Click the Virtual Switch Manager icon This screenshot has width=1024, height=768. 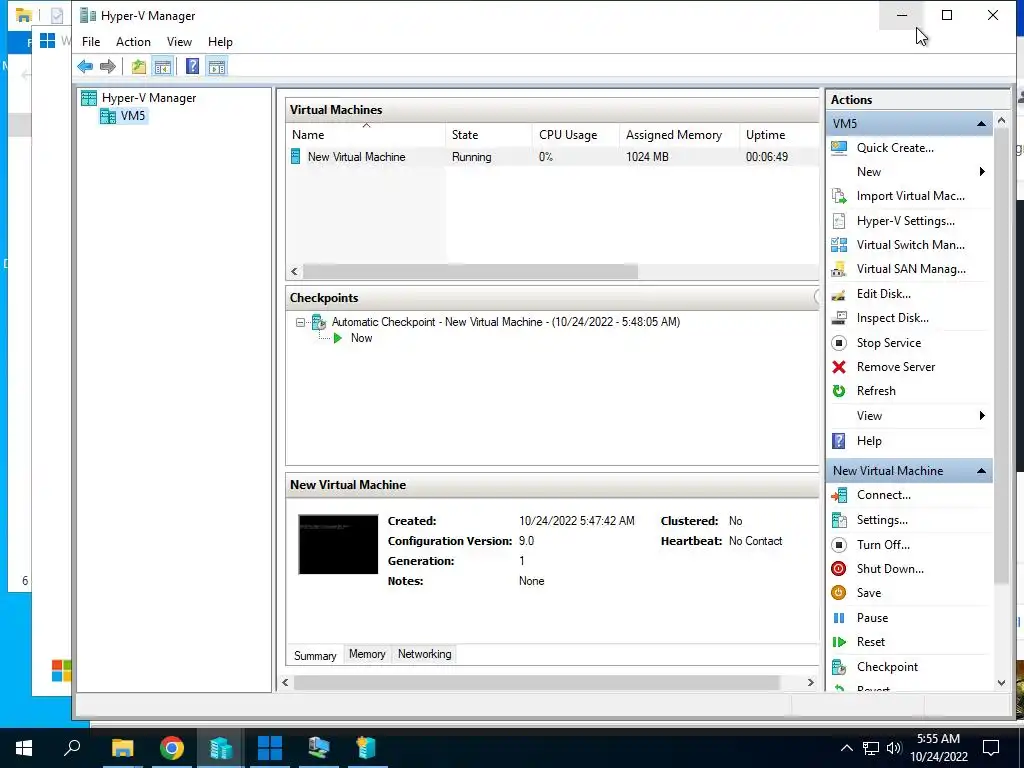point(839,245)
